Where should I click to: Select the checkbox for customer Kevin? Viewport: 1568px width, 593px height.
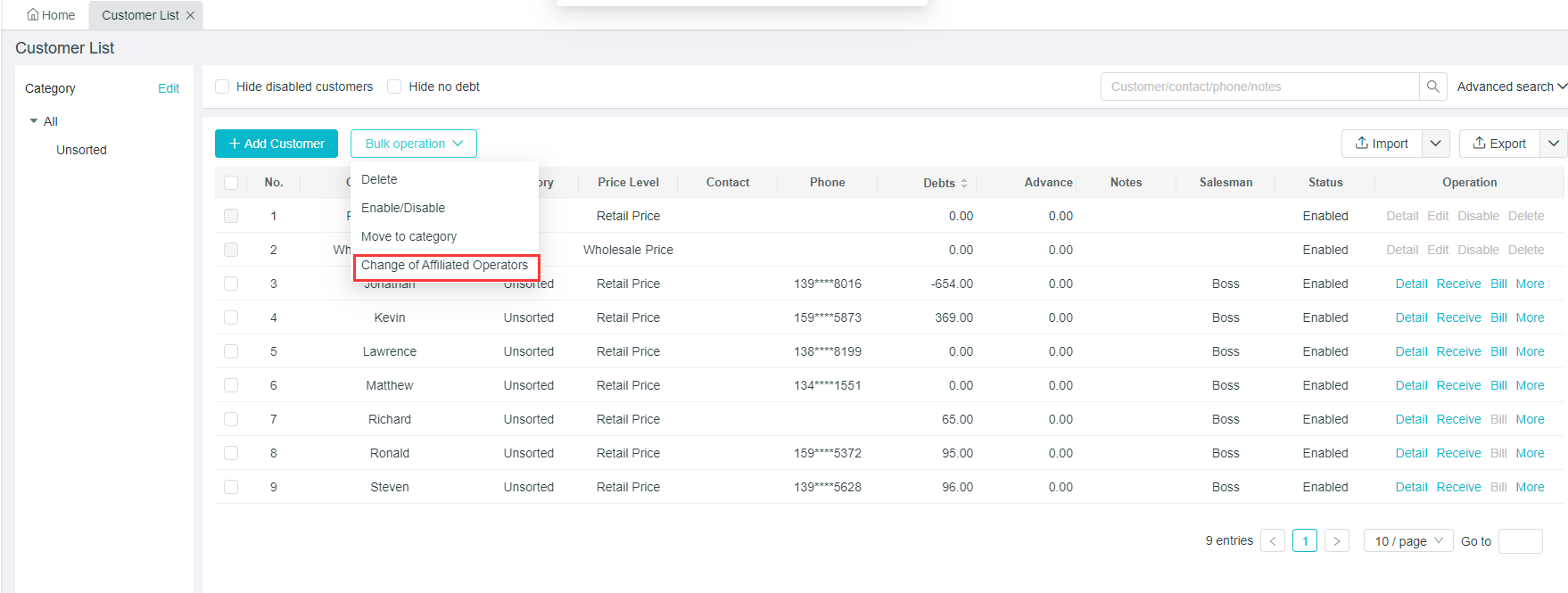pyautogui.click(x=231, y=317)
